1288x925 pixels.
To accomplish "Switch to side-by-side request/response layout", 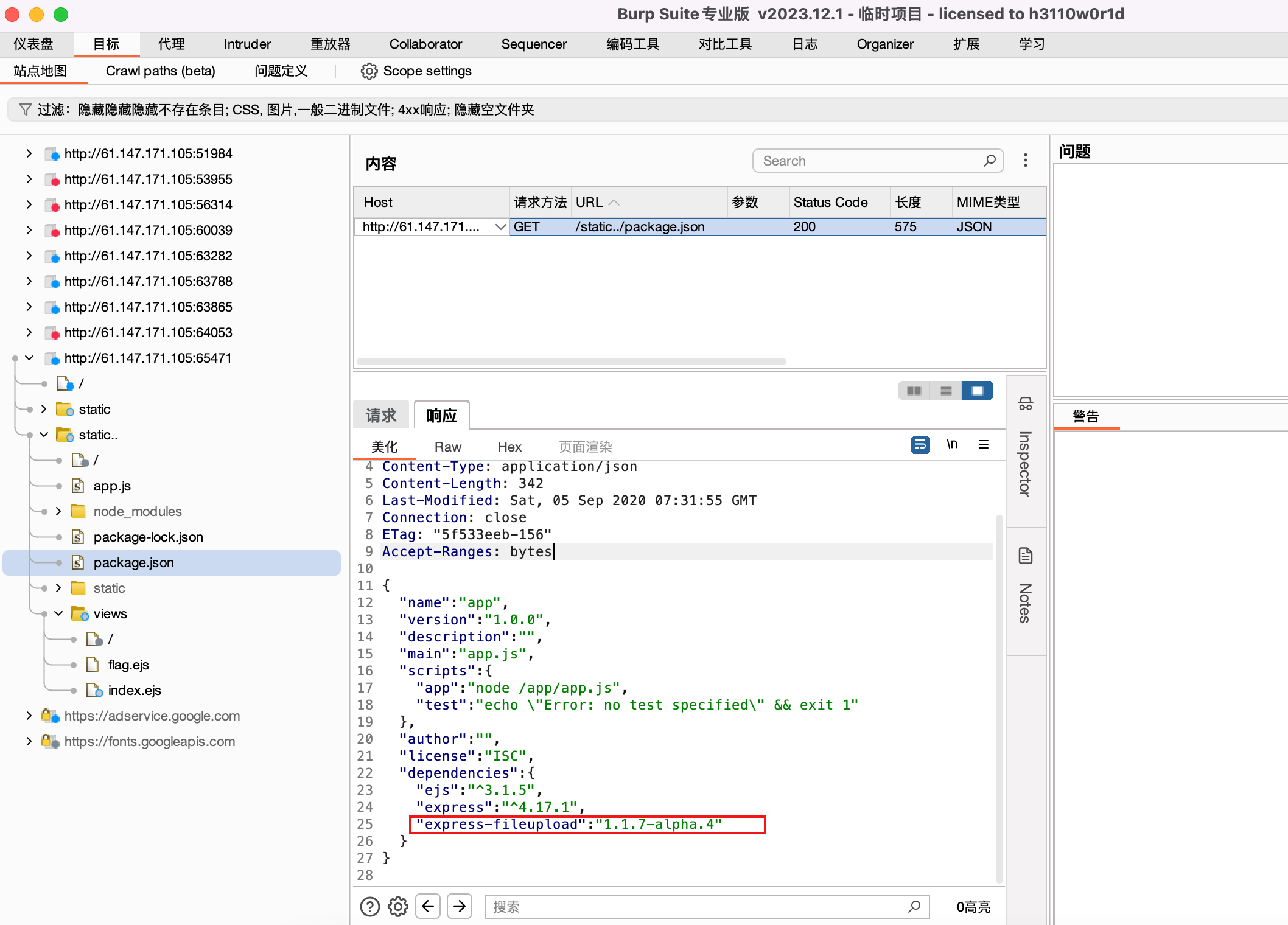I will pos(914,391).
